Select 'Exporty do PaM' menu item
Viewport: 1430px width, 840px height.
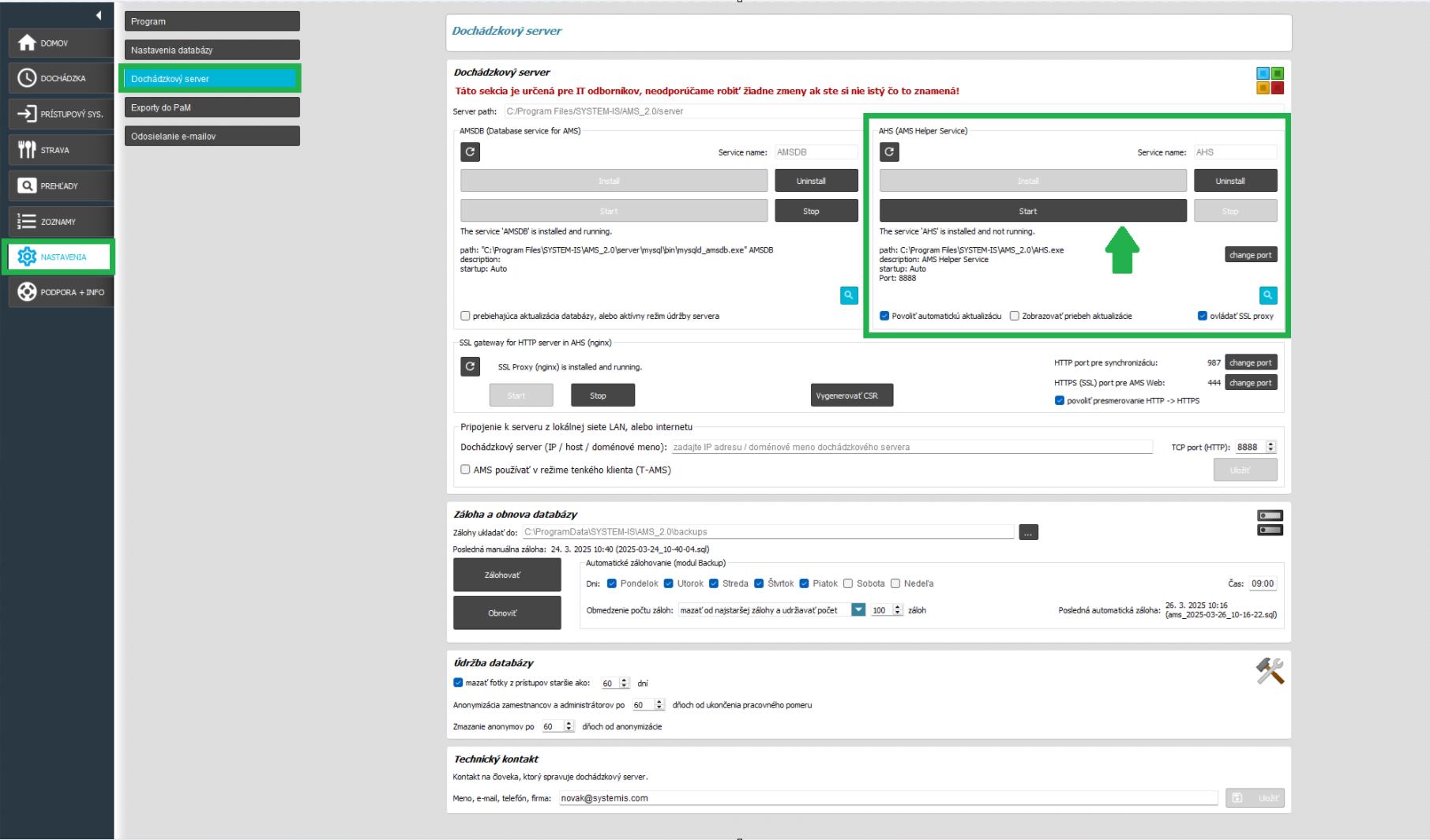212,107
